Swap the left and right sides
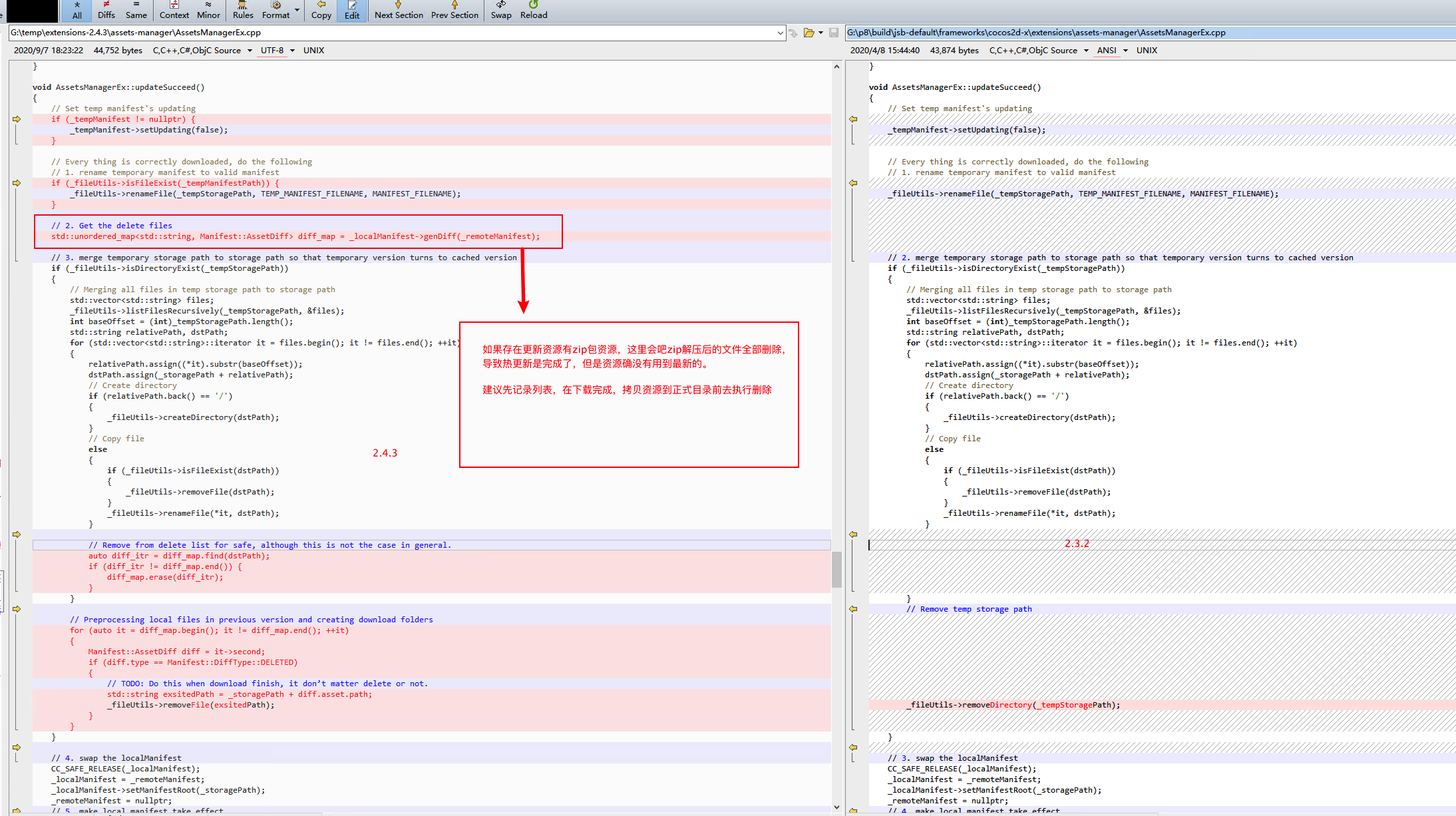Screen dimensions: 1456x816 [x=501, y=10]
